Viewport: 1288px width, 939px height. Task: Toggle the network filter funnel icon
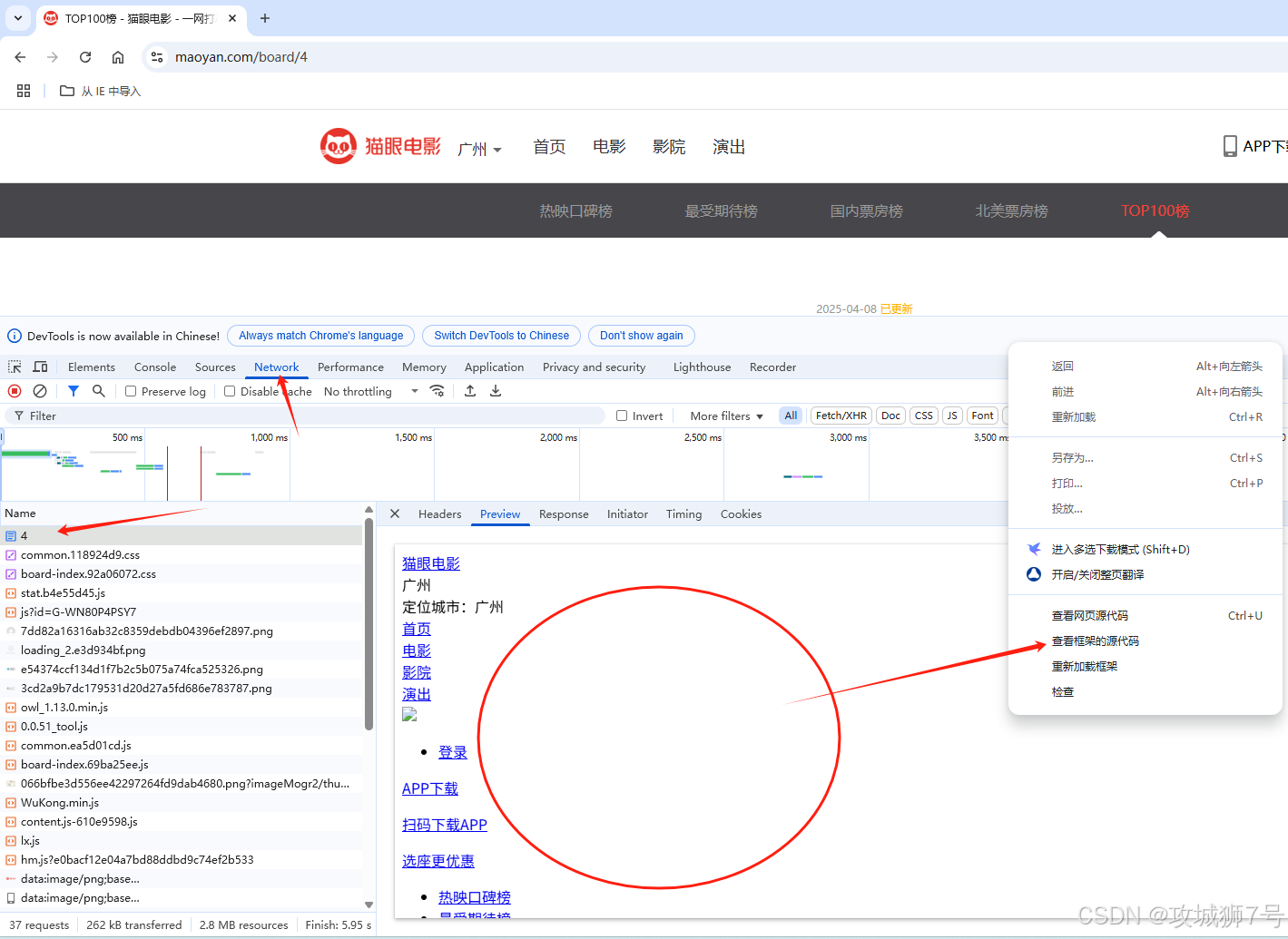(x=74, y=391)
